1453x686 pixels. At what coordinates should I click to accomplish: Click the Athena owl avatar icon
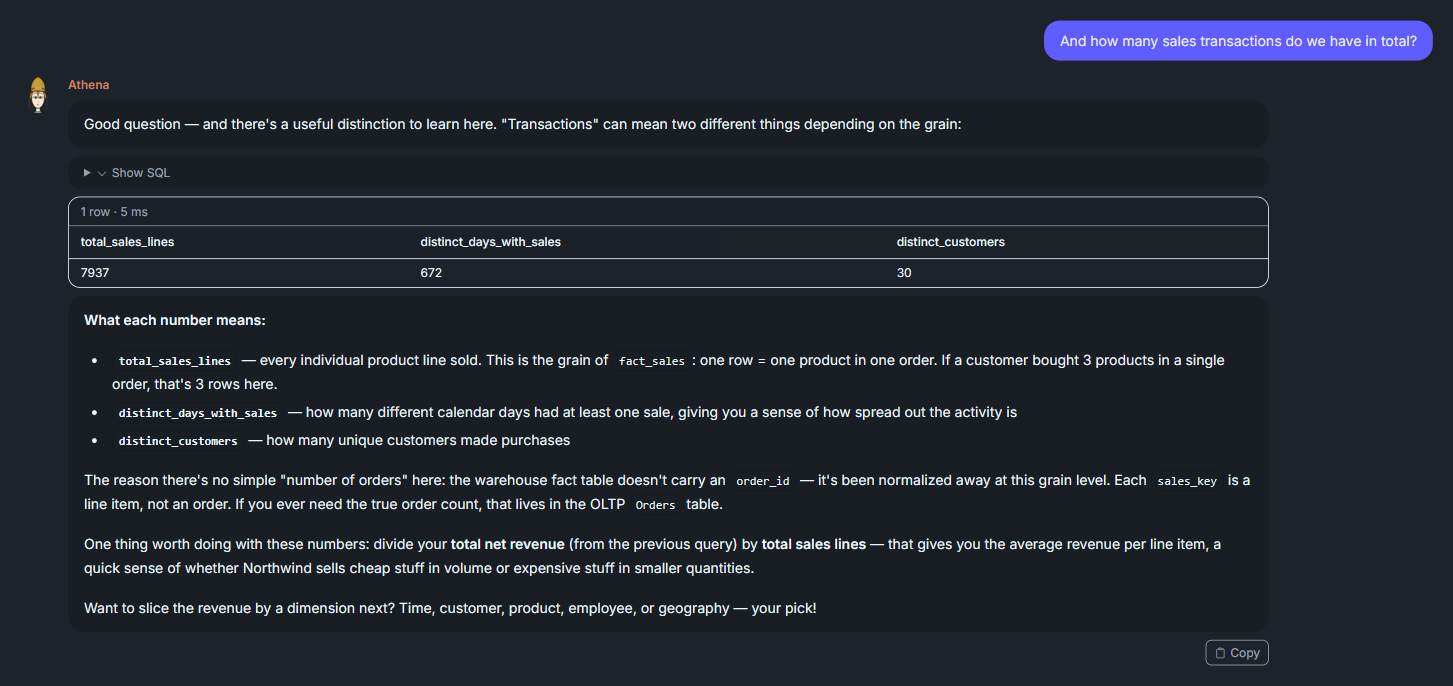[x=38, y=95]
